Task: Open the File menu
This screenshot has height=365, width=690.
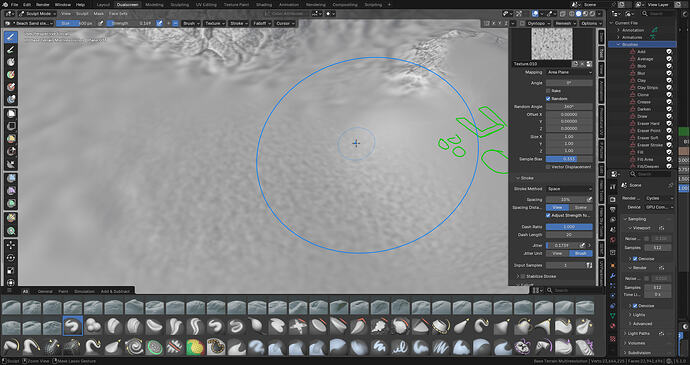Action: pos(15,5)
